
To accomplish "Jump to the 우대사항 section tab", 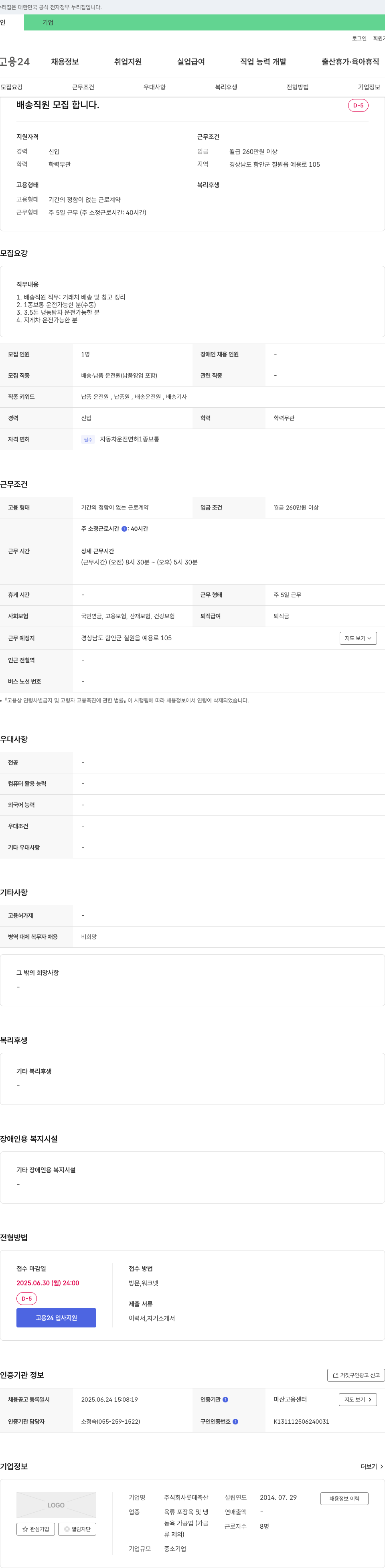I will tap(154, 87).
